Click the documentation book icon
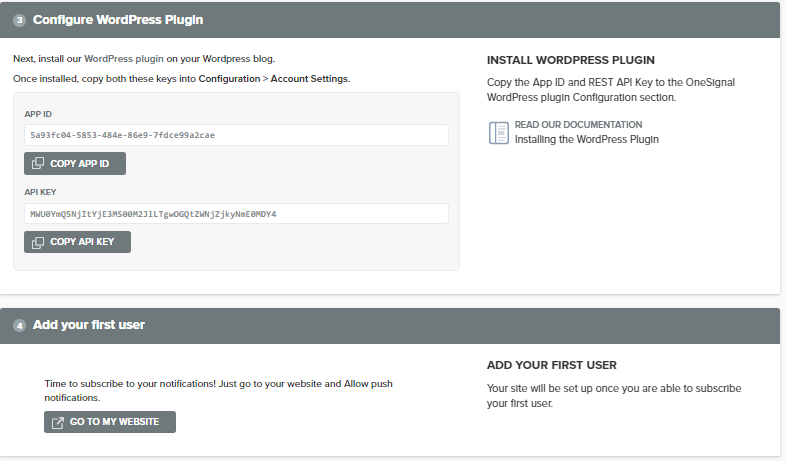Screen dimensions: 786x461 (x=499, y=133)
